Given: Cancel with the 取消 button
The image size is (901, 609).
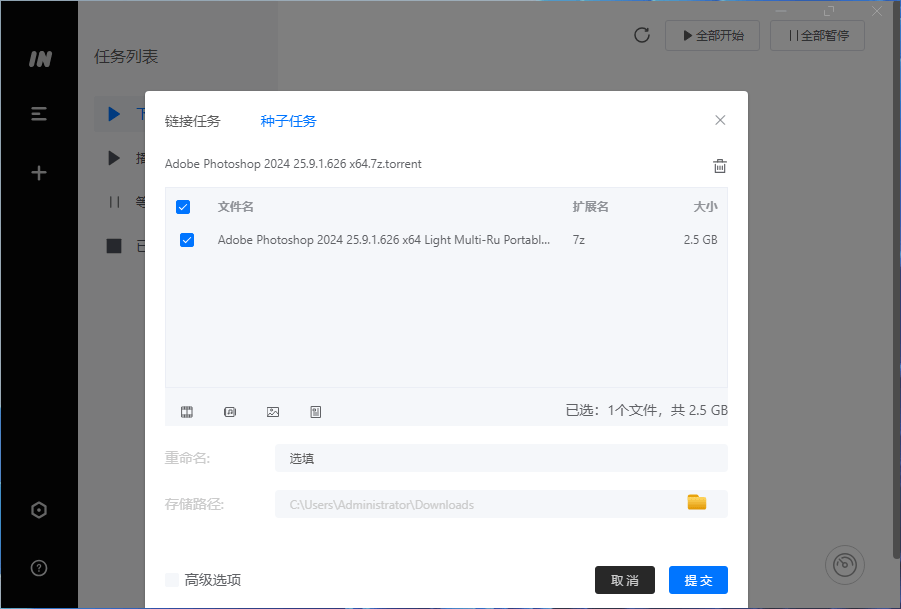Looking at the screenshot, I should pyautogui.click(x=625, y=580).
